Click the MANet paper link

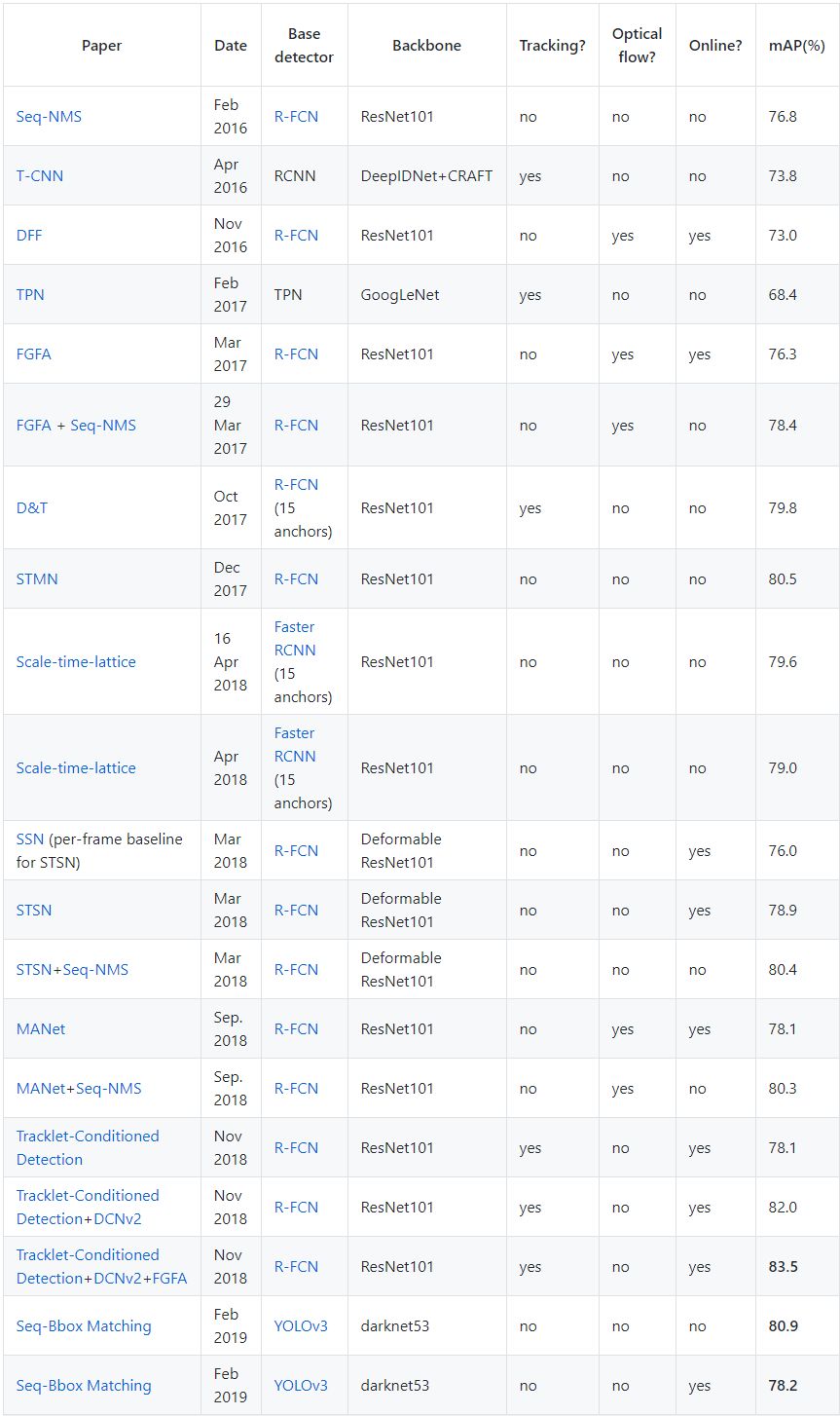[x=41, y=1028]
